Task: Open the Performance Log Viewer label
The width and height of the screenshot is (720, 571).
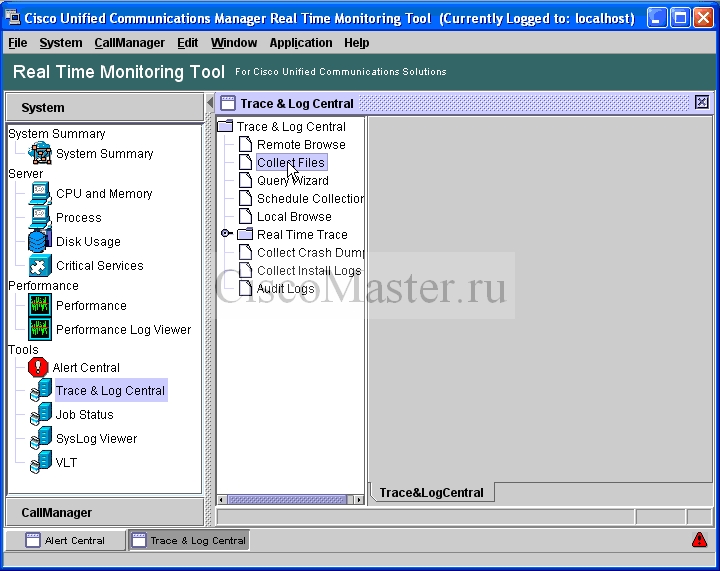Action: pos(124,330)
